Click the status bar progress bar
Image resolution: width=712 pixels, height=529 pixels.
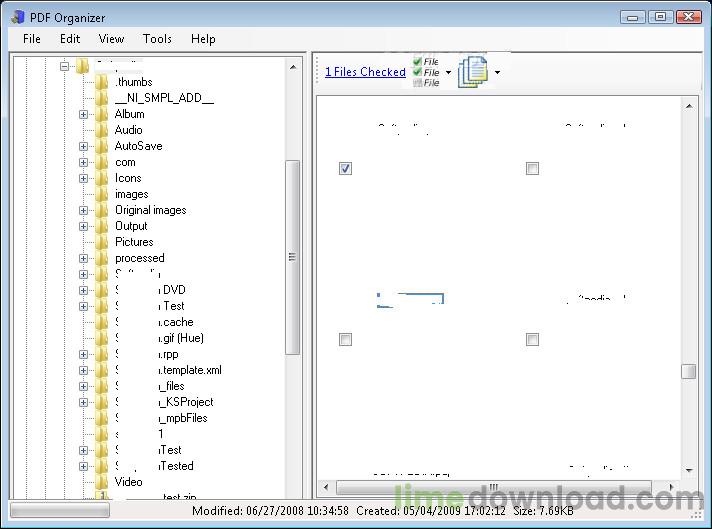[60, 511]
